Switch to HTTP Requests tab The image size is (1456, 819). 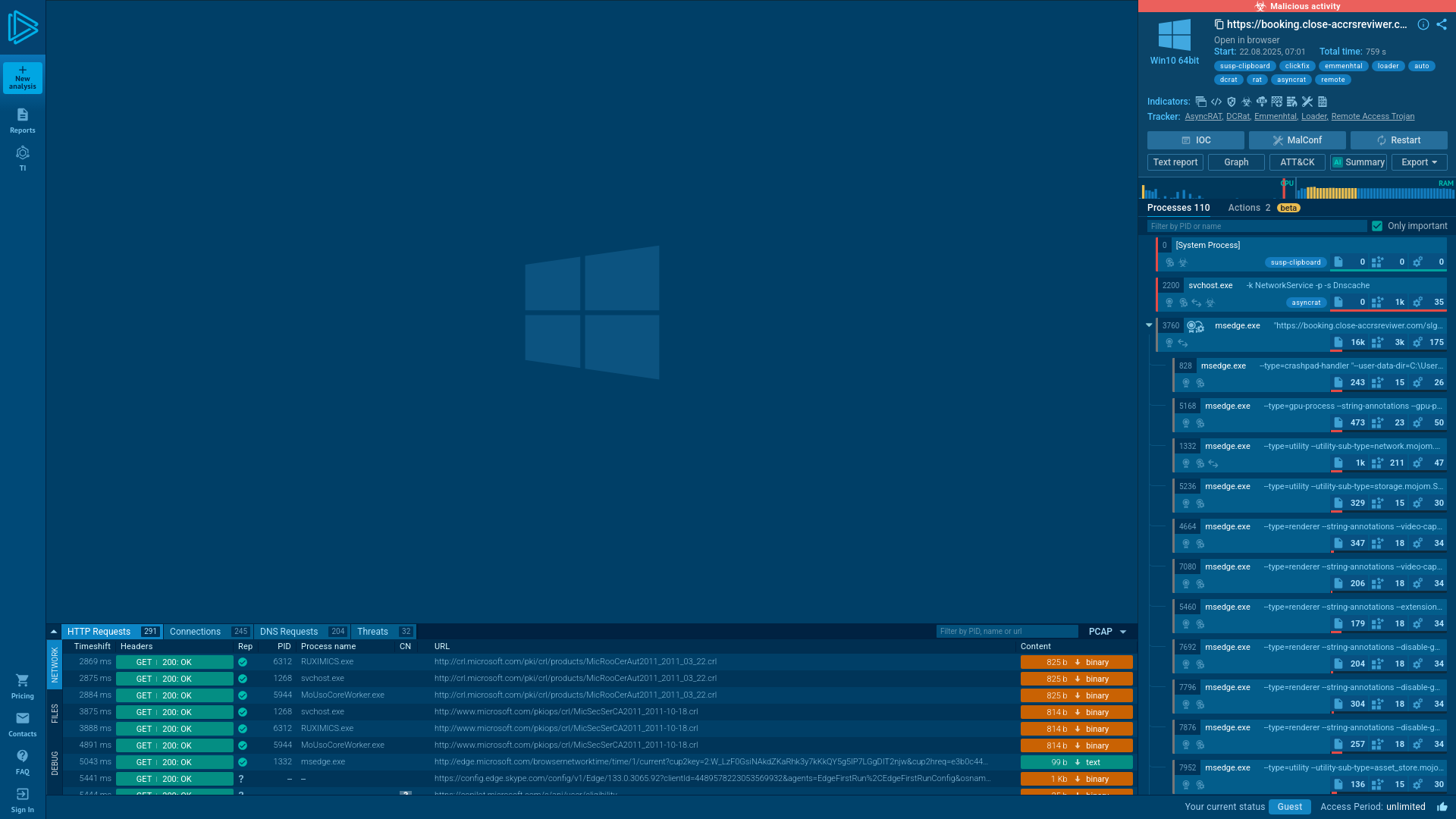(111, 632)
